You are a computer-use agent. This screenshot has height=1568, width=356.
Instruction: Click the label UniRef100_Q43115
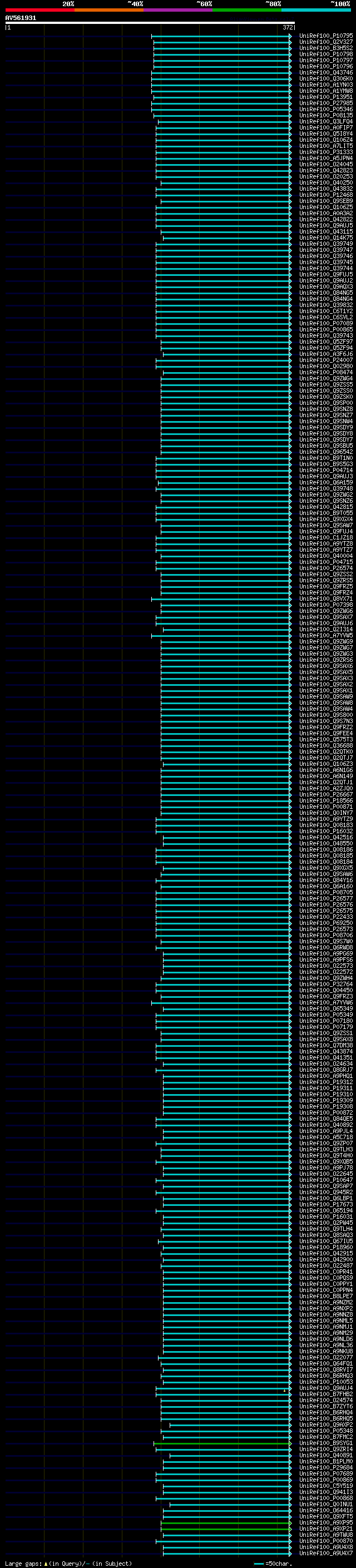[325, 232]
